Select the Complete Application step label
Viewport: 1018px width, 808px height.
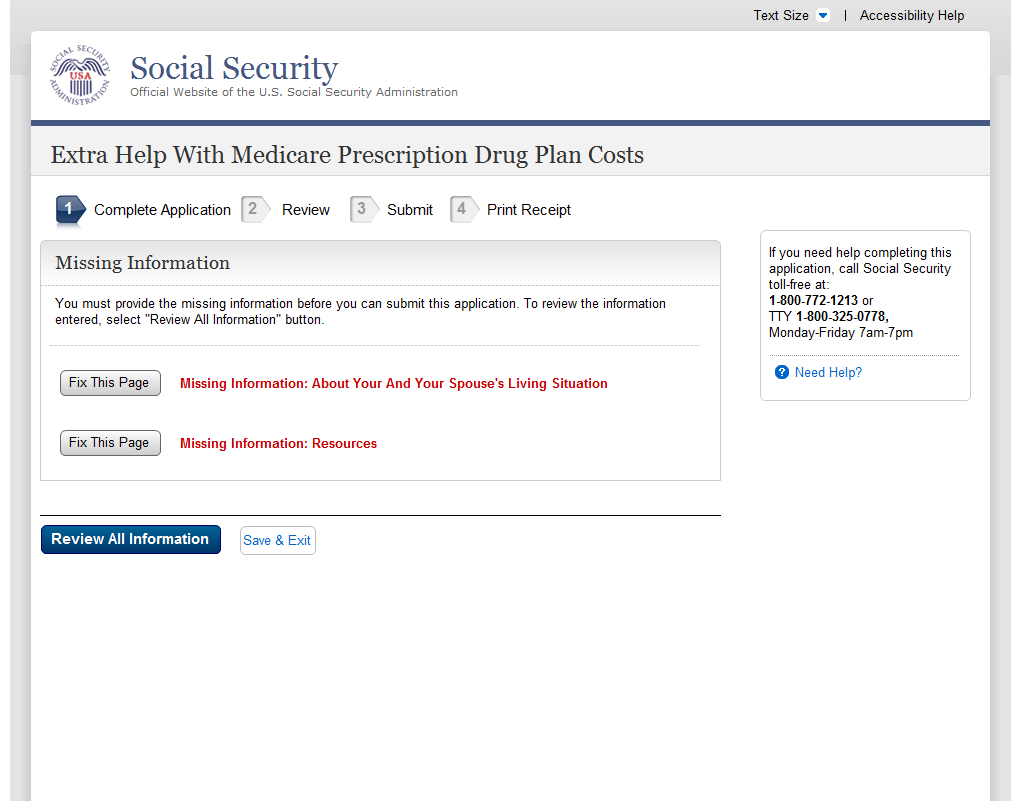pos(162,210)
